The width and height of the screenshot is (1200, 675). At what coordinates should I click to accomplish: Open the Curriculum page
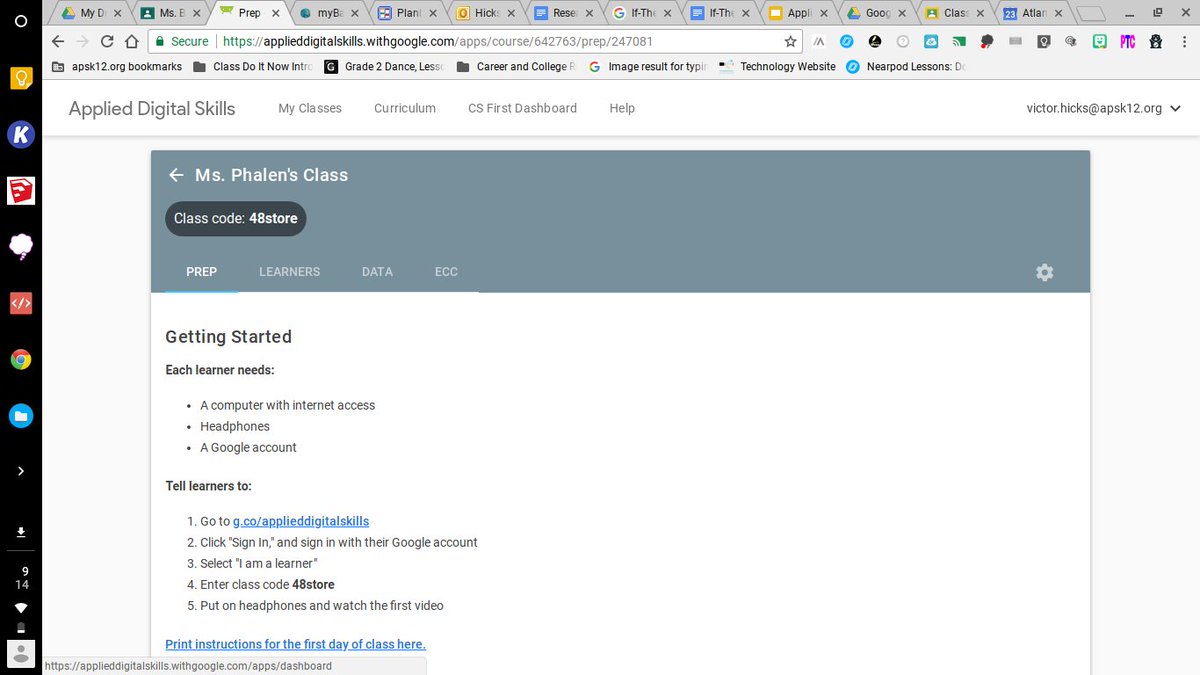[405, 108]
